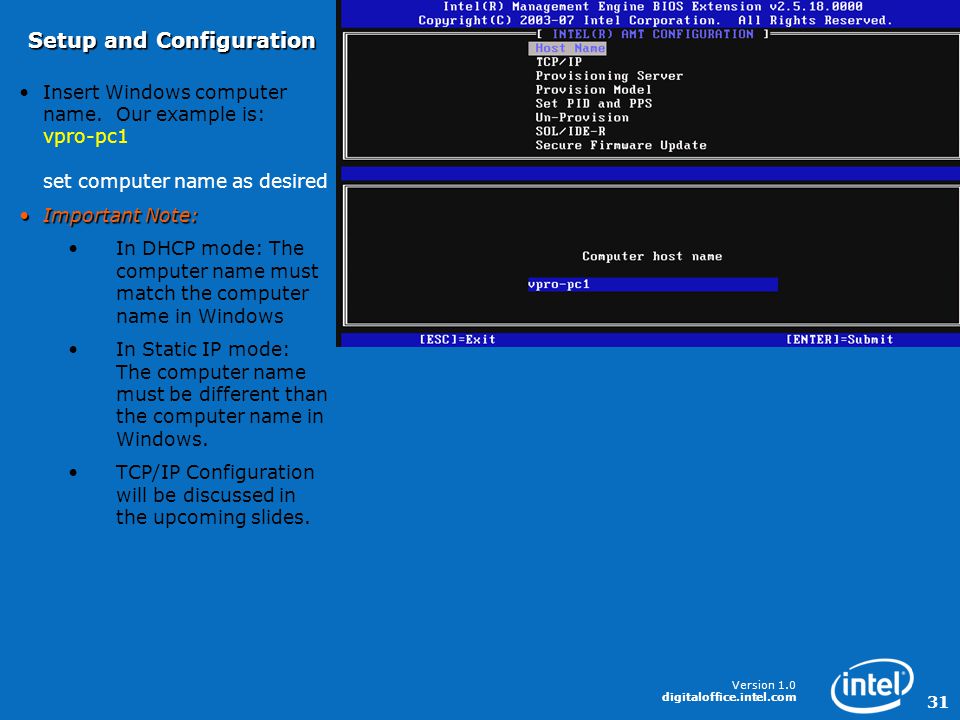960x720 pixels.
Task: Select the SOL/IDE-R menu entry
Action: tap(570, 131)
